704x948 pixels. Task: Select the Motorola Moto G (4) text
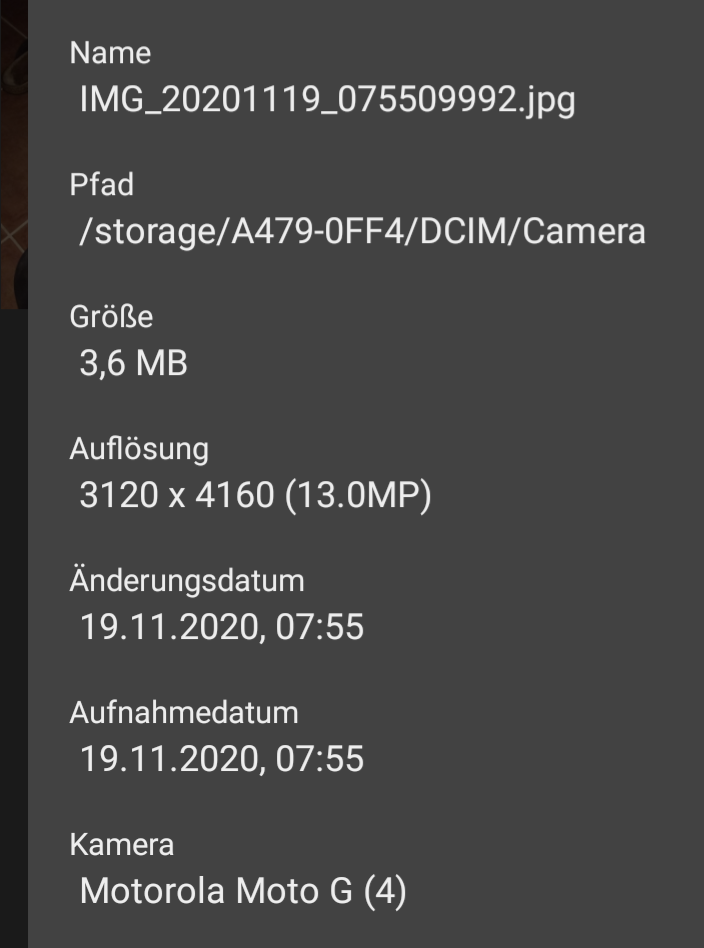243,891
